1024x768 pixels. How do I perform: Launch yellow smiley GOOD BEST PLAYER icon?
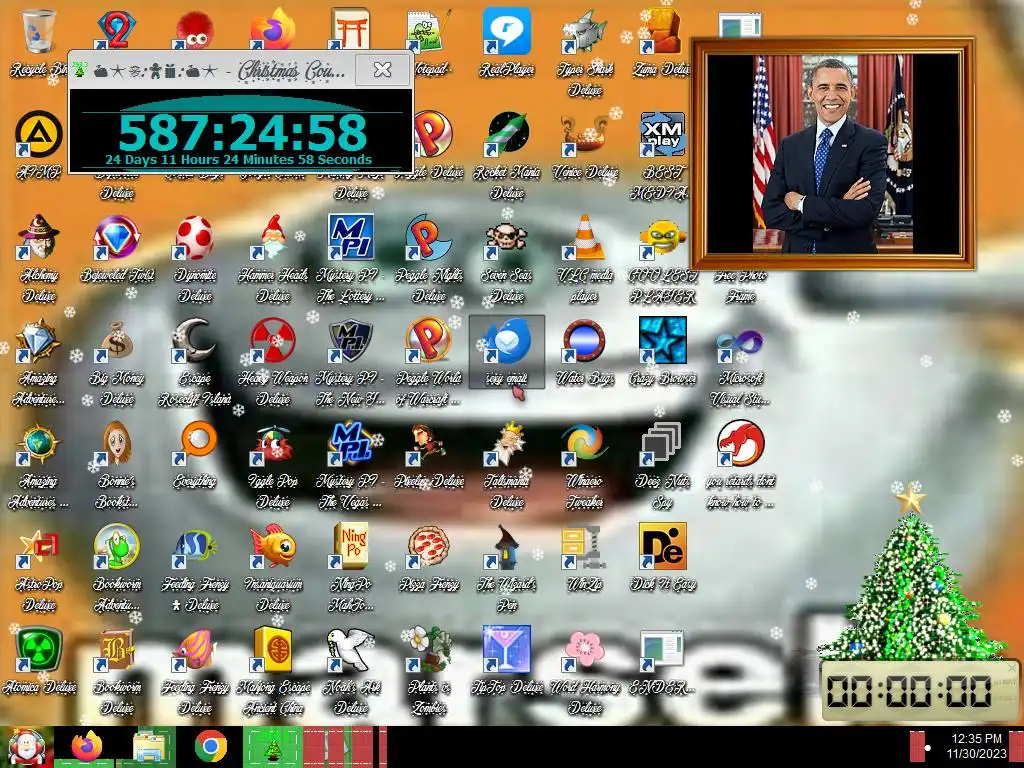662,236
